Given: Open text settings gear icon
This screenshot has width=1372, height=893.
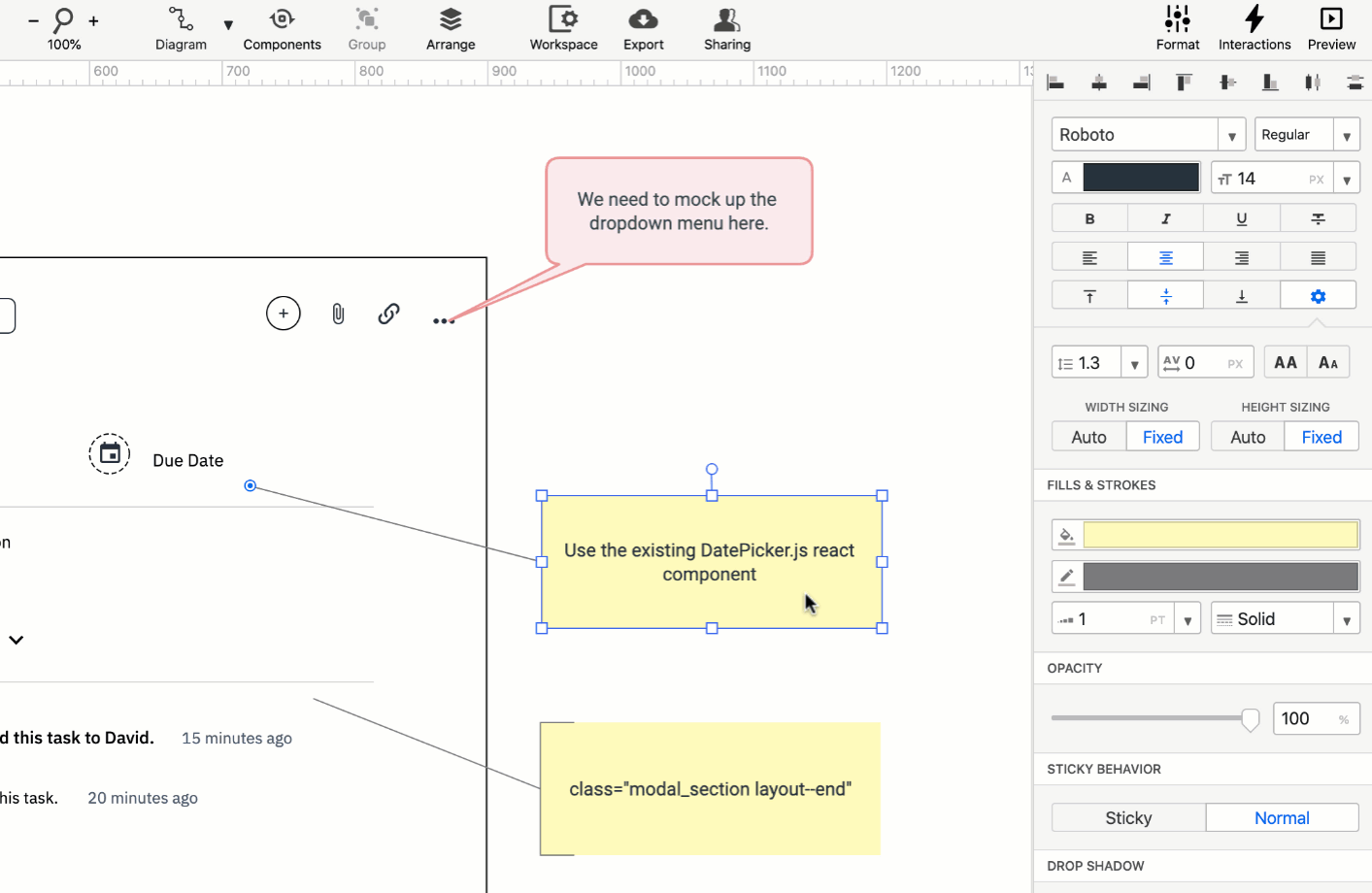Looking at the screenshot, I should [1318, 297].
